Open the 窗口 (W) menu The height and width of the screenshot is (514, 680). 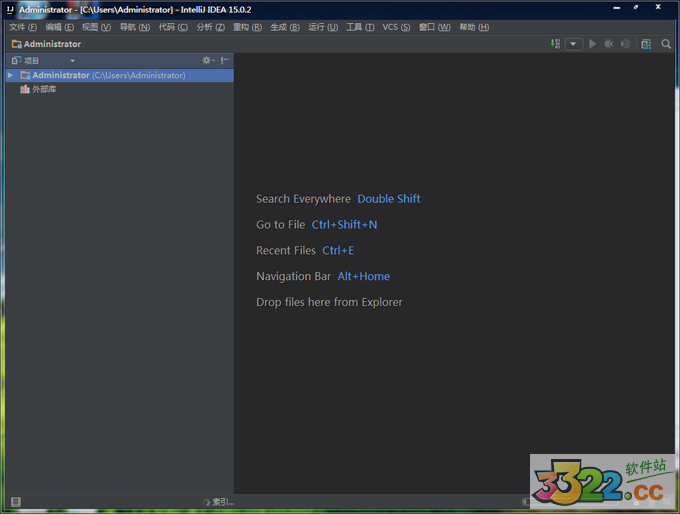435,27
